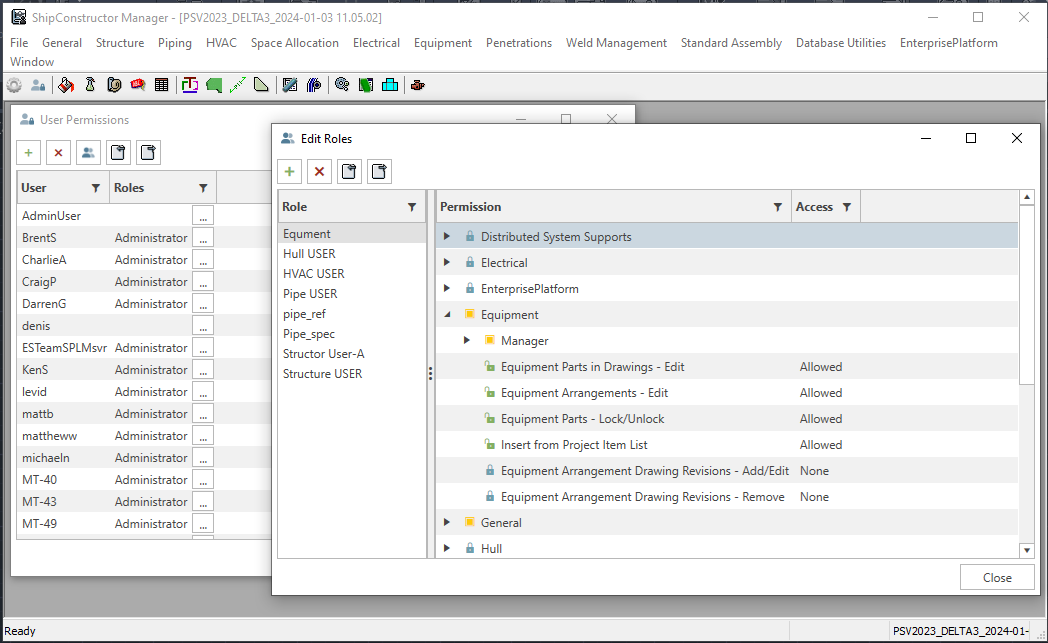Click the first clipboard icon in User Permissions toolbar
1048x643 pixels.
pos(118,152)
